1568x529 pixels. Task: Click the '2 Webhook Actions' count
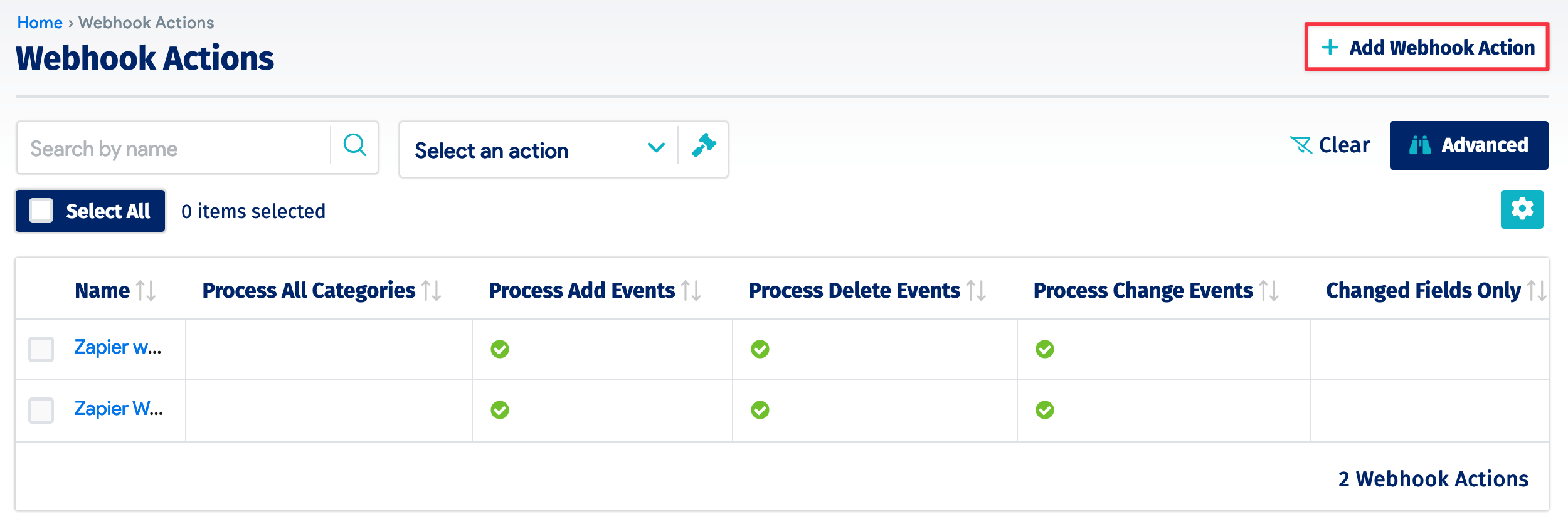1433,479
